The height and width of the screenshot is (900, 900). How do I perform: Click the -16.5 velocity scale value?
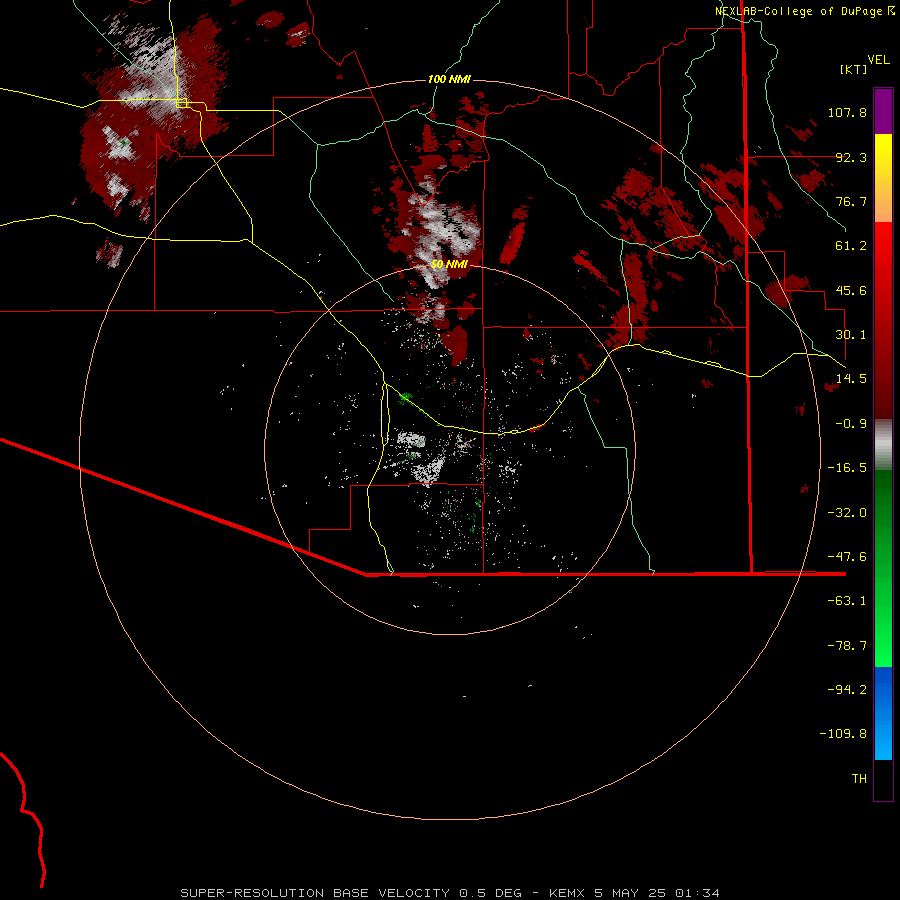[x=847, y=468]
